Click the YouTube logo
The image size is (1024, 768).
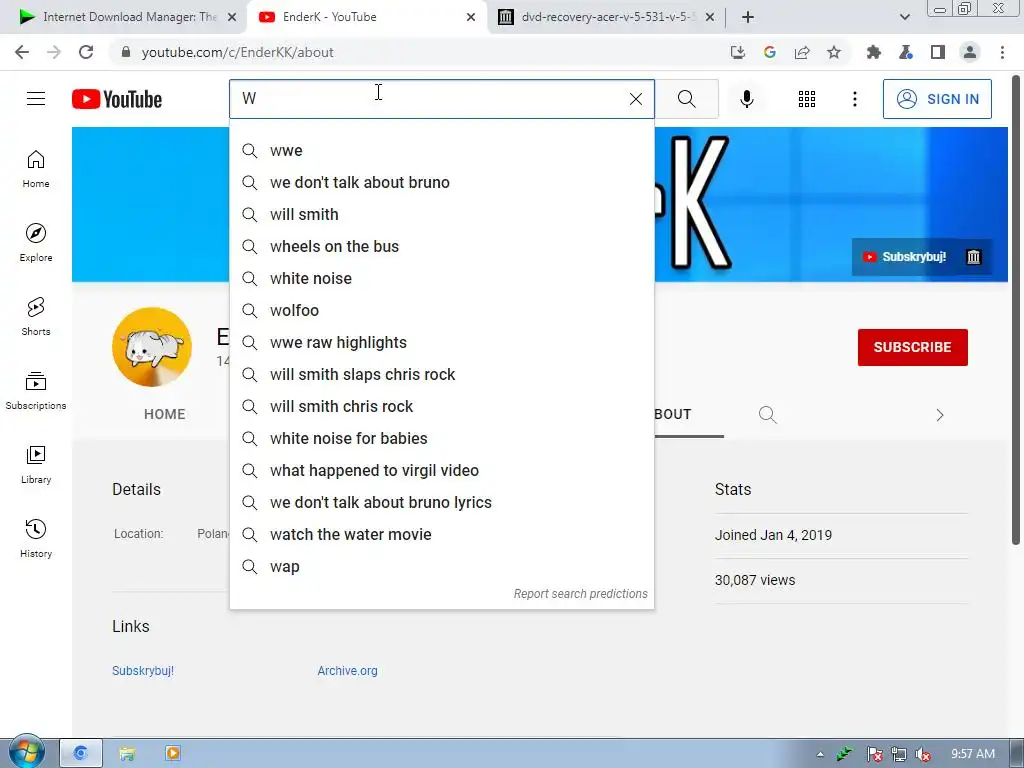(x=117, y=99)
